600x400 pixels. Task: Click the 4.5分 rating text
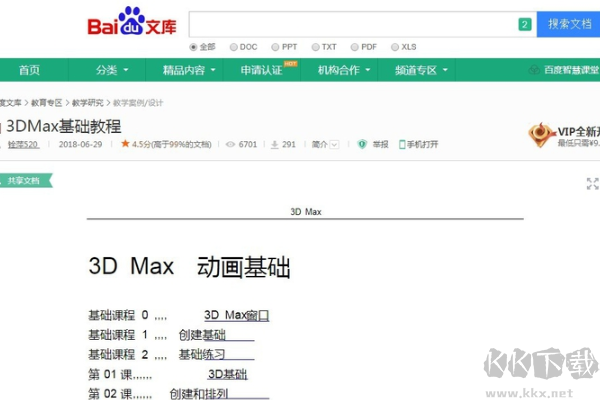click(x=171, y=144)
